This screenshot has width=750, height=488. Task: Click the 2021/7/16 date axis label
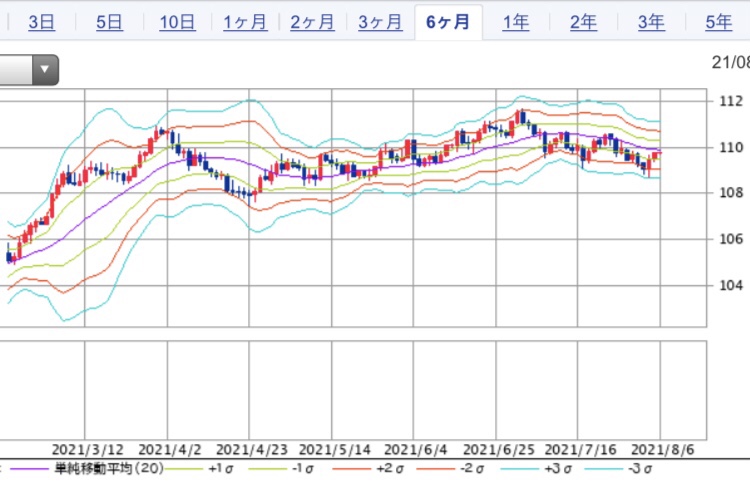581,450
